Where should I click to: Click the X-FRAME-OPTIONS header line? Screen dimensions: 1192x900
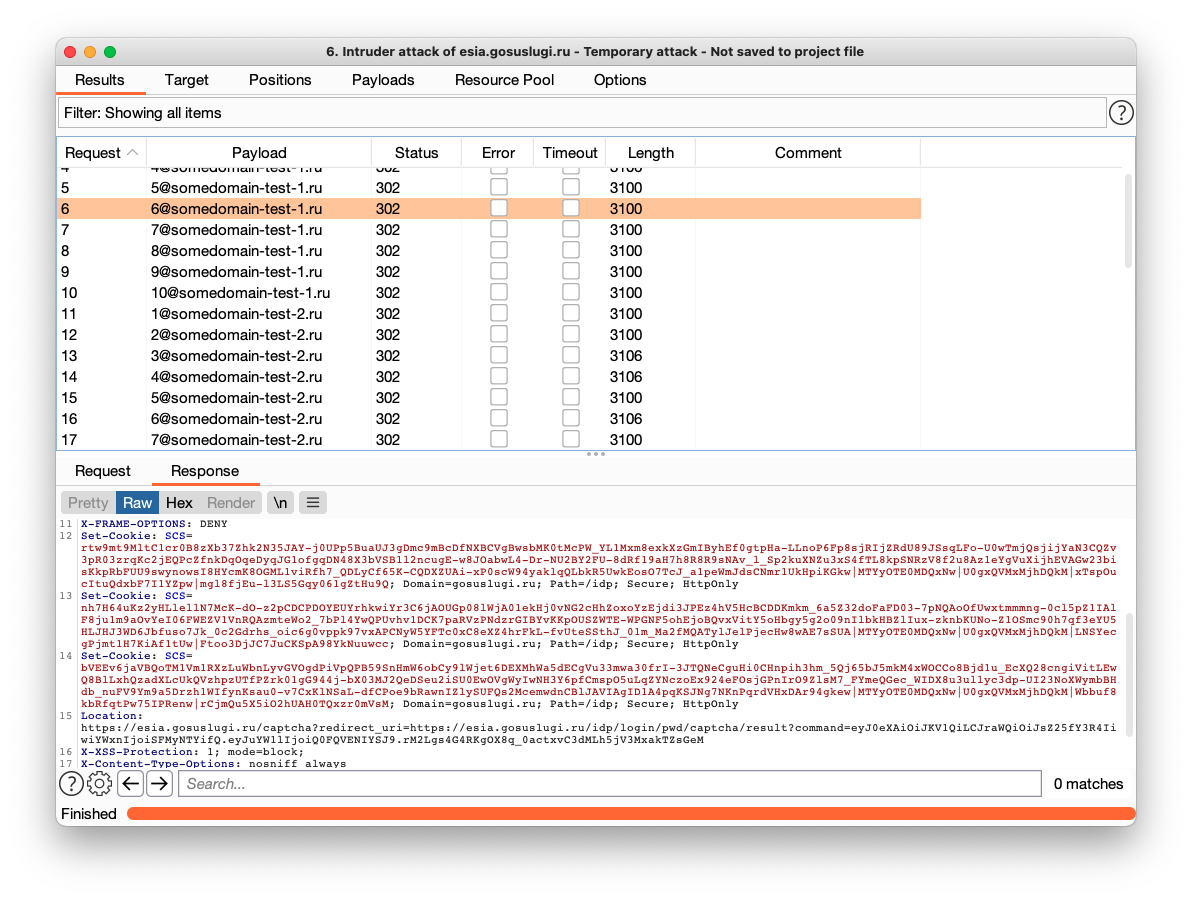[x=154, y=524]
